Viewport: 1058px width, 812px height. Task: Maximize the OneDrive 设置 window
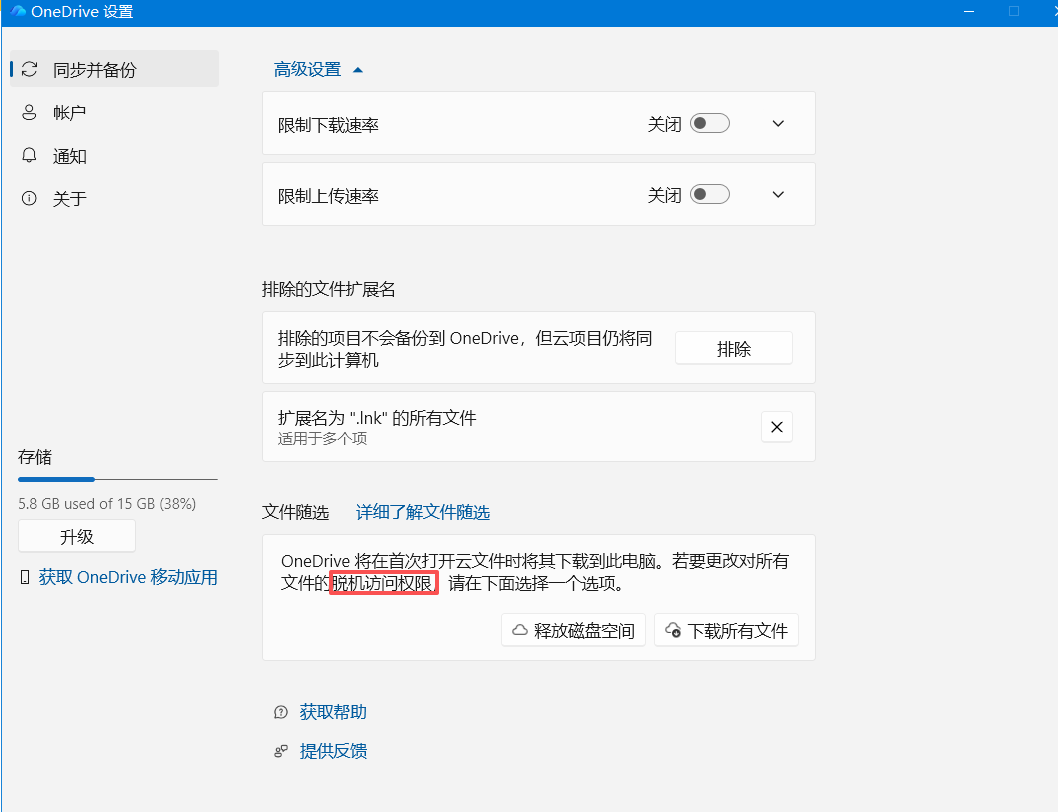tap(1013, 11)
